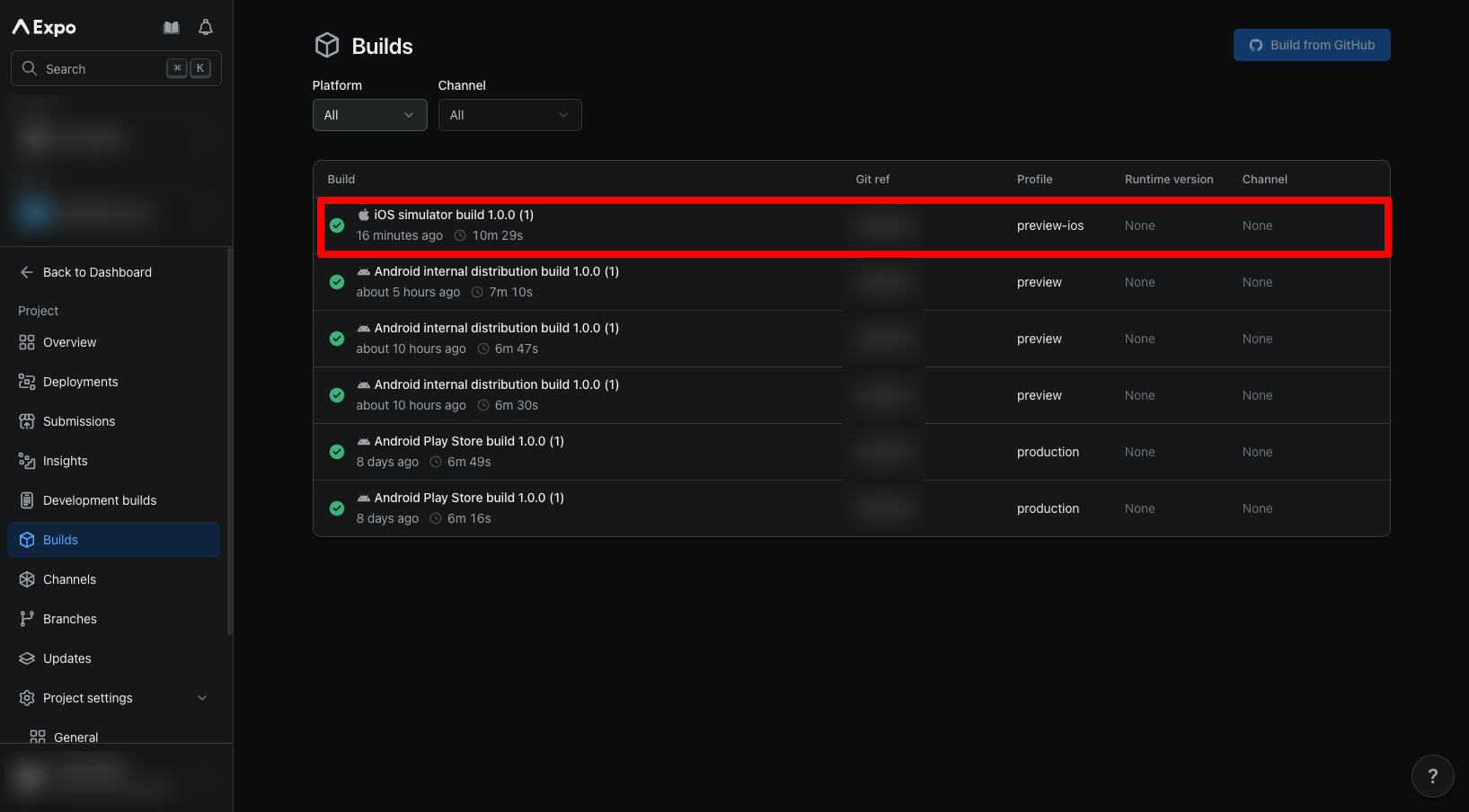The width and height of the screenshot is (1469, 812).
Task: Click the 16 minutes ago timestamp
Action: (x=400, y=235)
